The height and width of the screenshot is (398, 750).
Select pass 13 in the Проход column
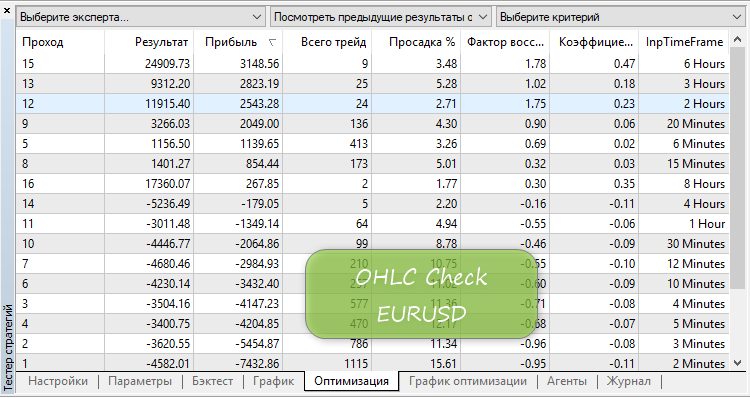28,84
